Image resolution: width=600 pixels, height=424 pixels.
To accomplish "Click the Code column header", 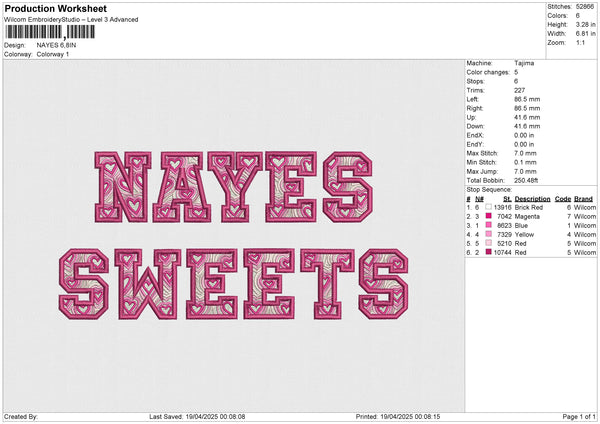I will click(563, 198).
